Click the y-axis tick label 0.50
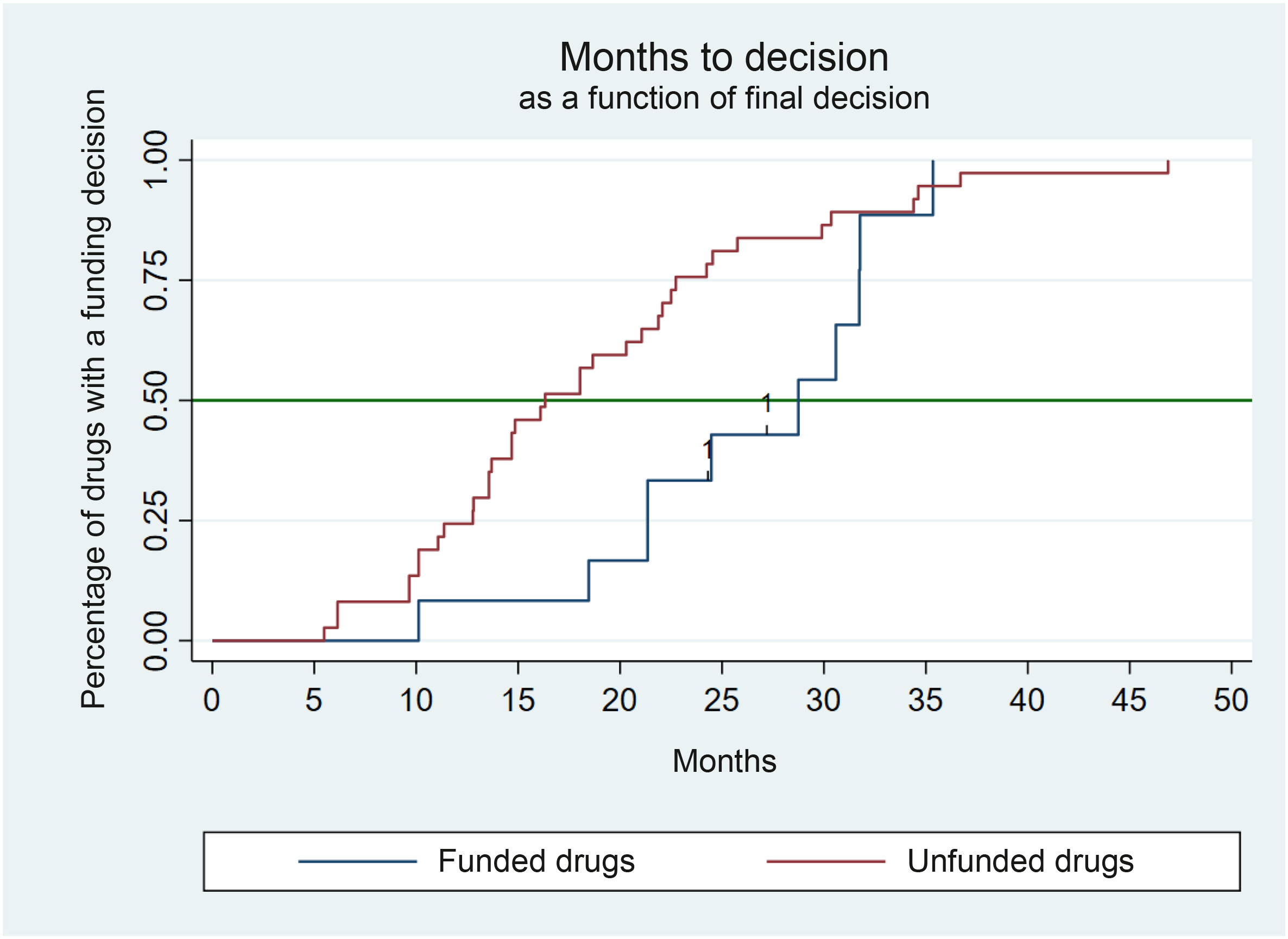The width and height of the screenshot is (1288, 939). (x=155, y=401)
